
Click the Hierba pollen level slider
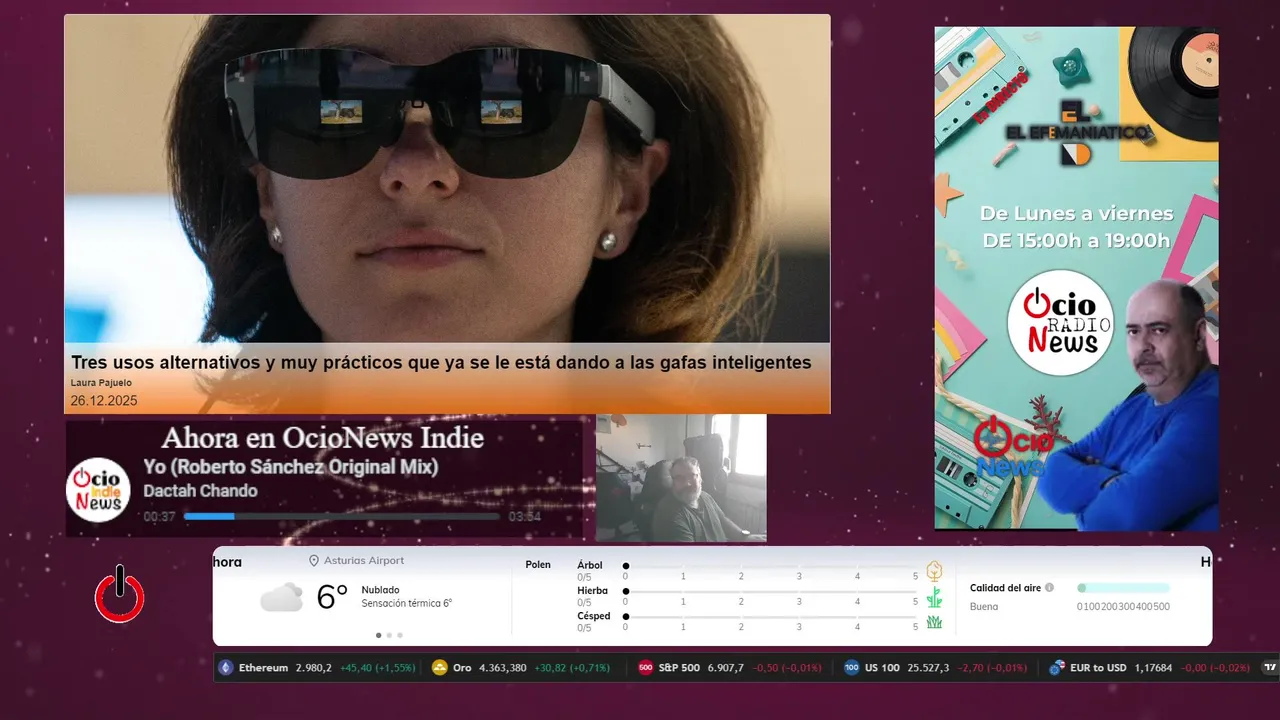click(770, 591)
